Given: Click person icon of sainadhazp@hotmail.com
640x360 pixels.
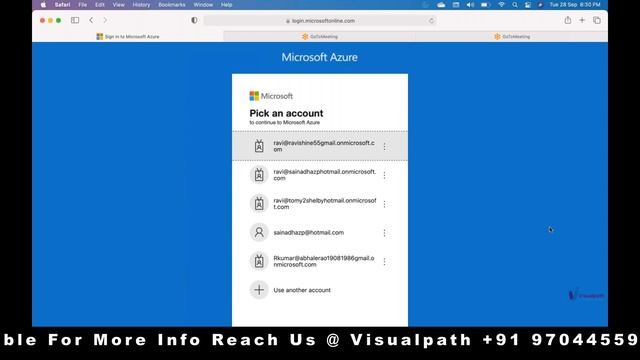Looking at the screenshot, I should 259,233.
